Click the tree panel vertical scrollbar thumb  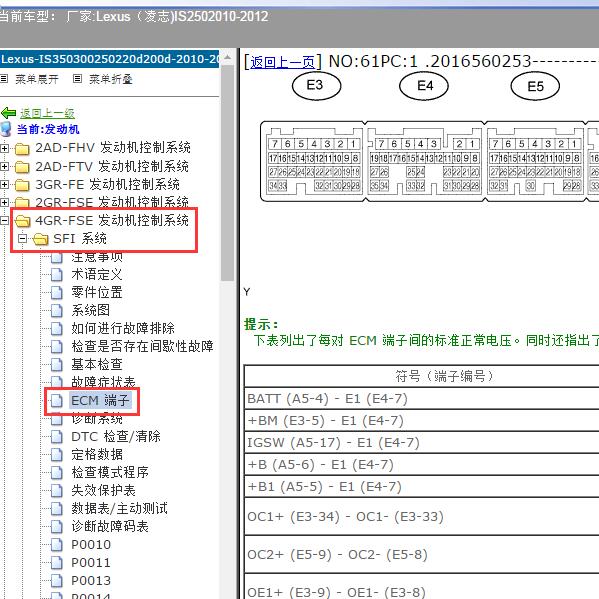[228, 174]
